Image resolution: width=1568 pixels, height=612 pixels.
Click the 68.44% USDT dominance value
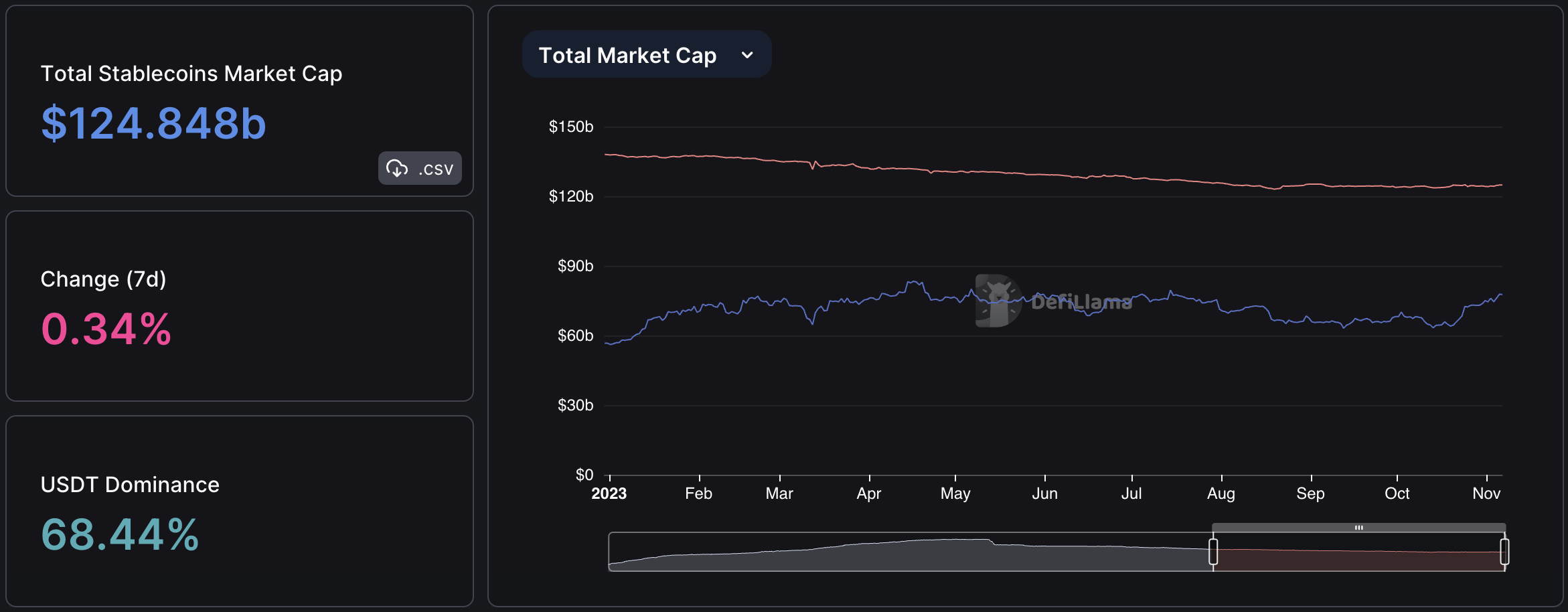coord(120,535)
